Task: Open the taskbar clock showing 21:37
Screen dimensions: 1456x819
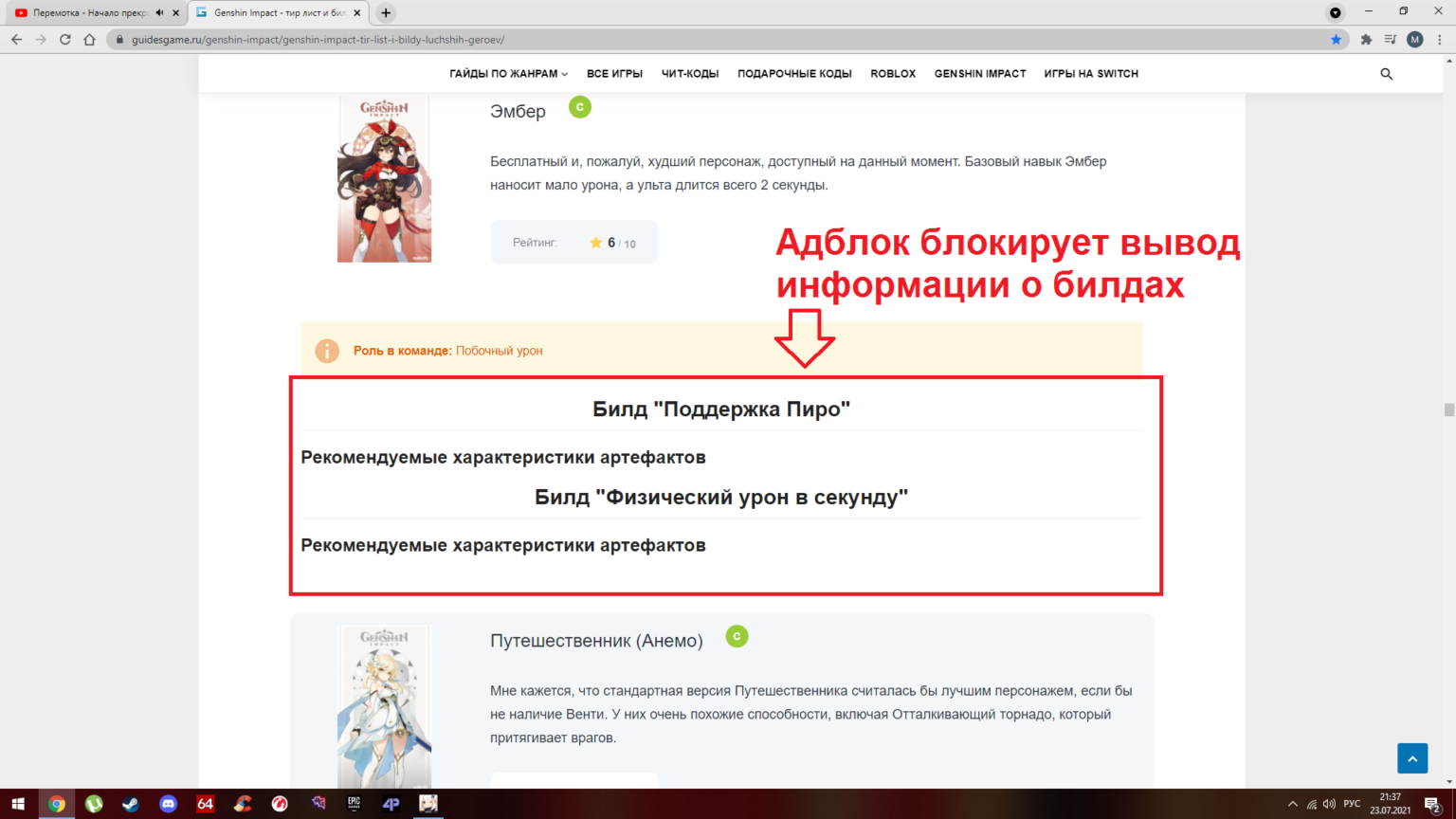Action: click(1390, 804)
